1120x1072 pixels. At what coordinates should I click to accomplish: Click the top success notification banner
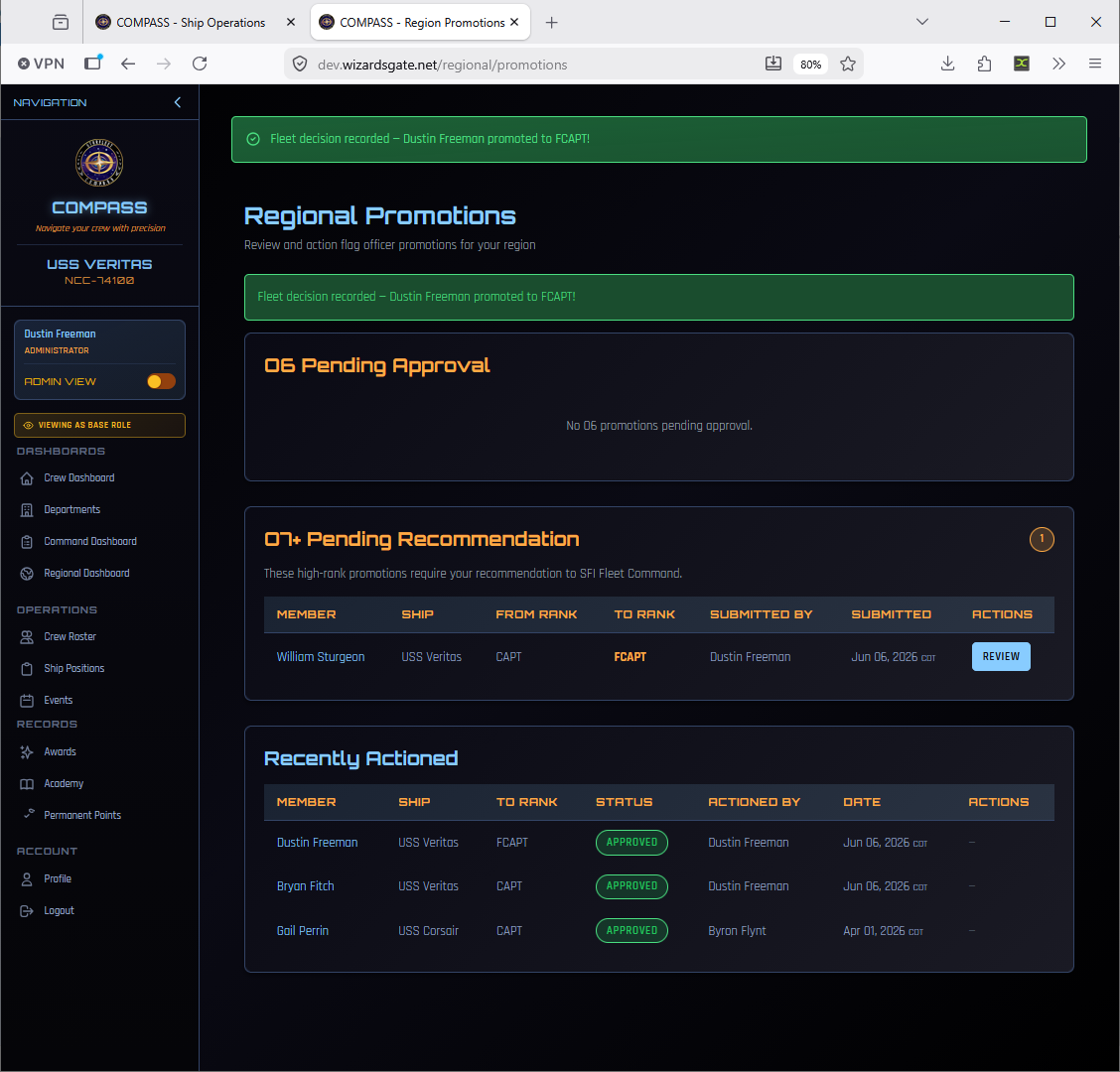pyautogui.click(x=658, y=139)
